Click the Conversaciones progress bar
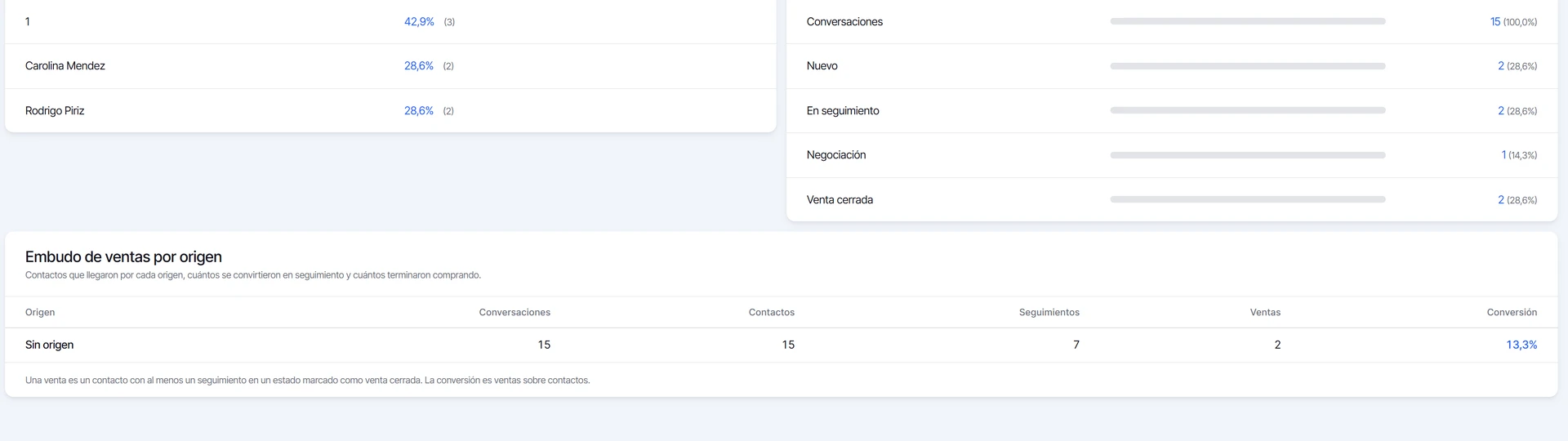The height and width of the screenshot is (441, 1568). (1248, 21)
